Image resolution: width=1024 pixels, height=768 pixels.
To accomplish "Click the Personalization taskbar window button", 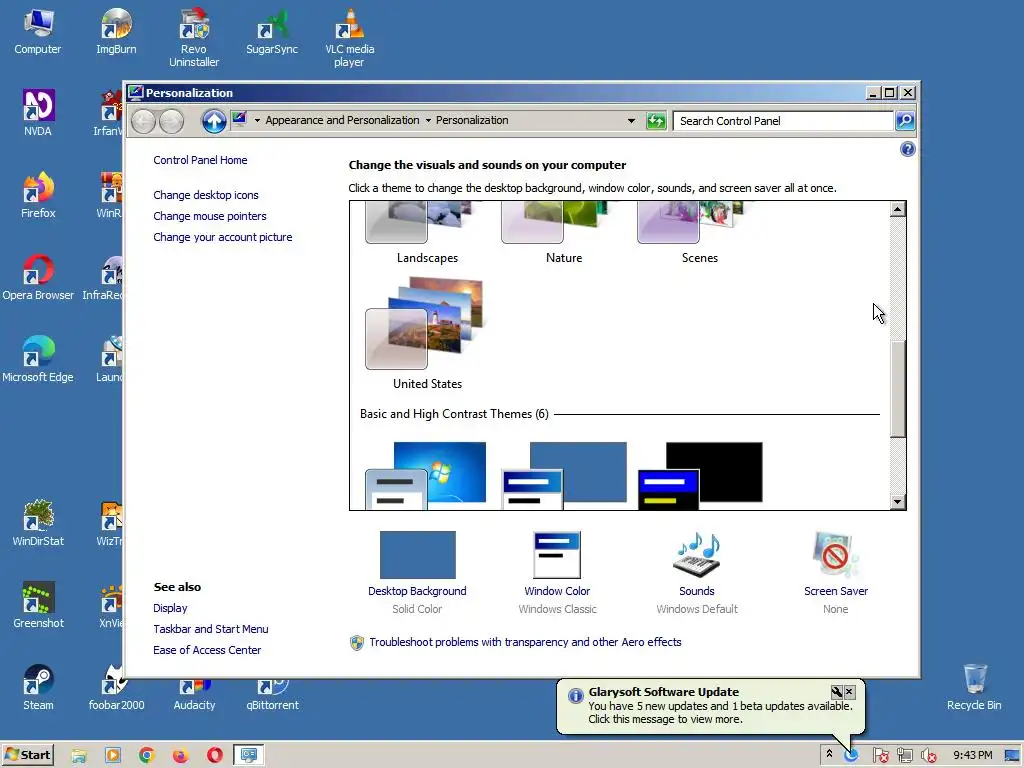I will [x=248, y=755].
